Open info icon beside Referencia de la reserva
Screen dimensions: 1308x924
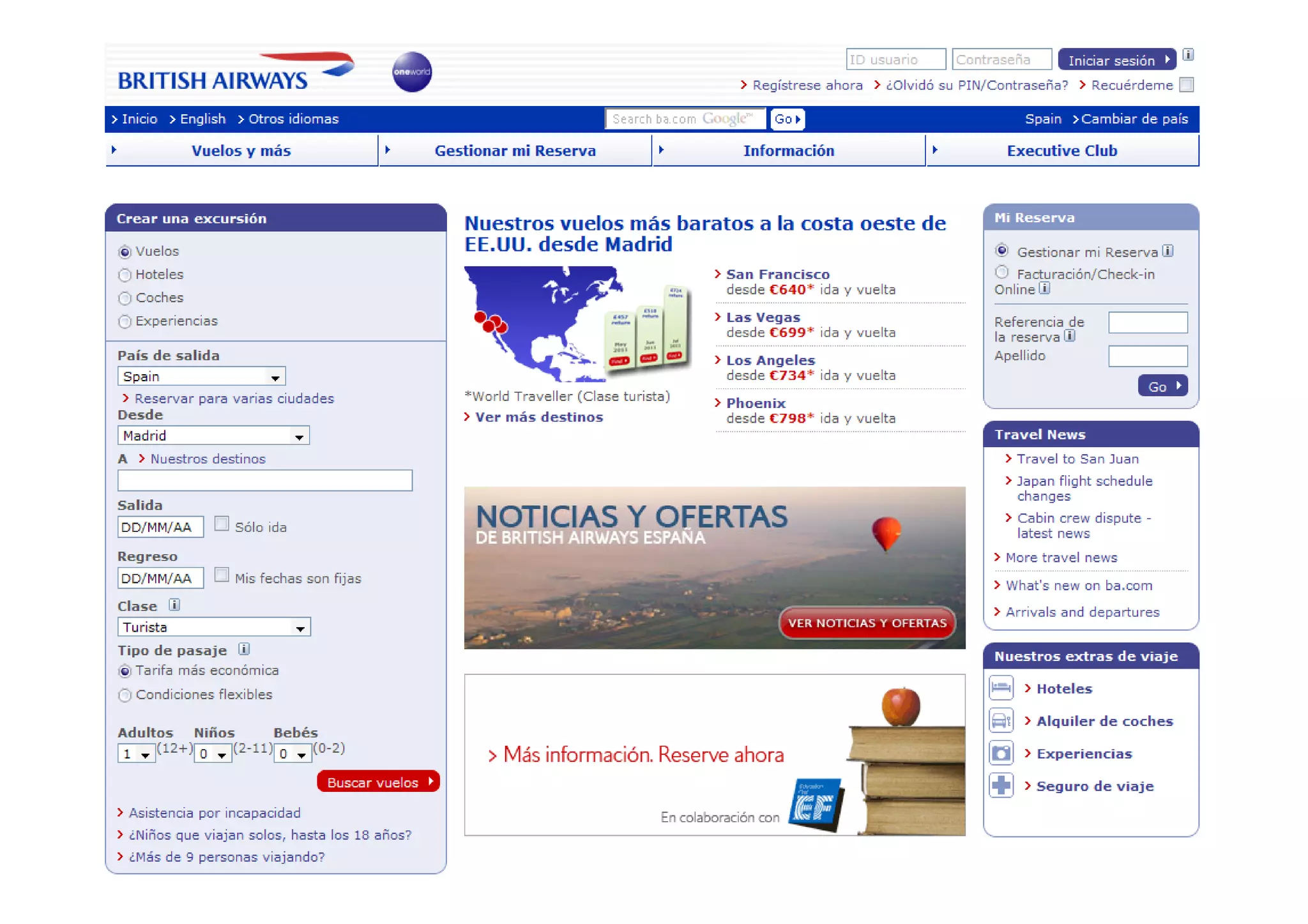coord(1070,336)
